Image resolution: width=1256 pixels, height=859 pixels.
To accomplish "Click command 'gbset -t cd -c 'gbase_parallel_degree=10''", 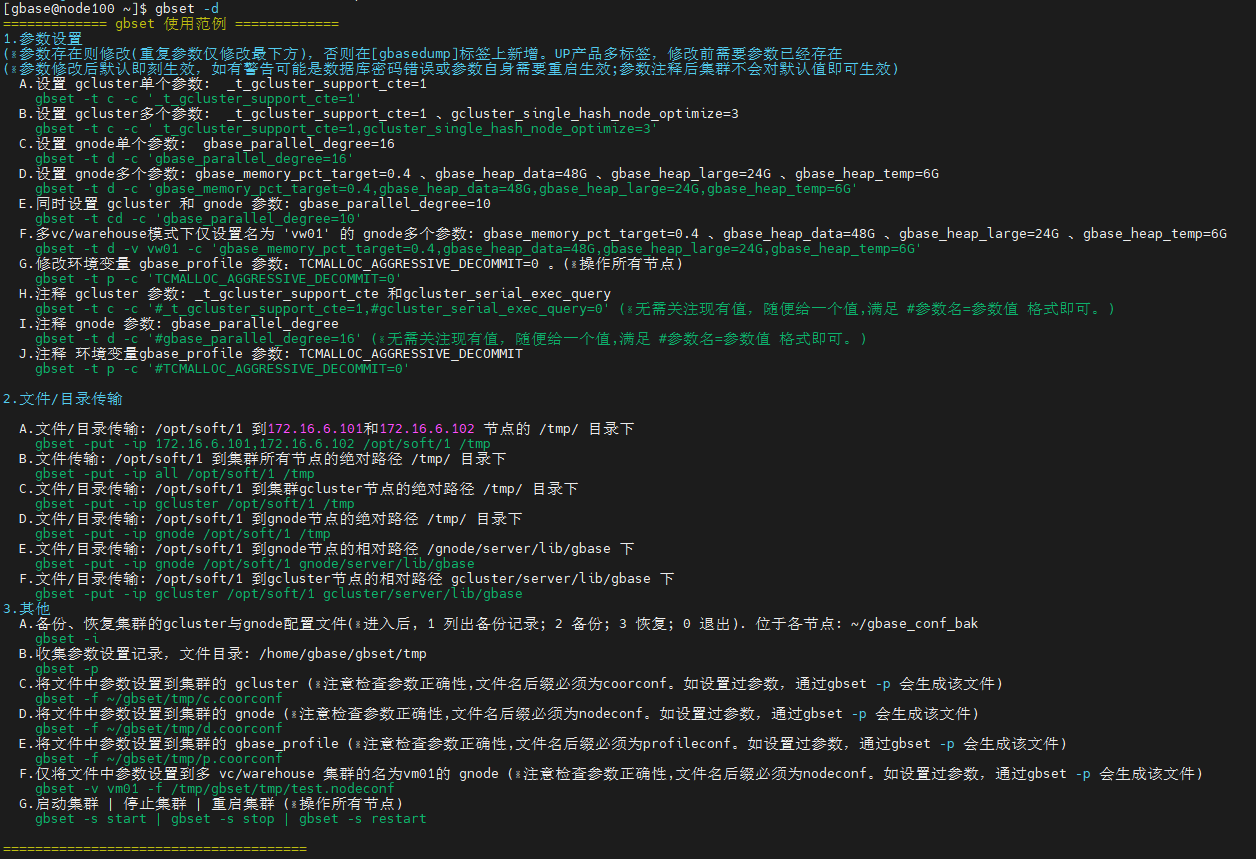I will (199, 218).
